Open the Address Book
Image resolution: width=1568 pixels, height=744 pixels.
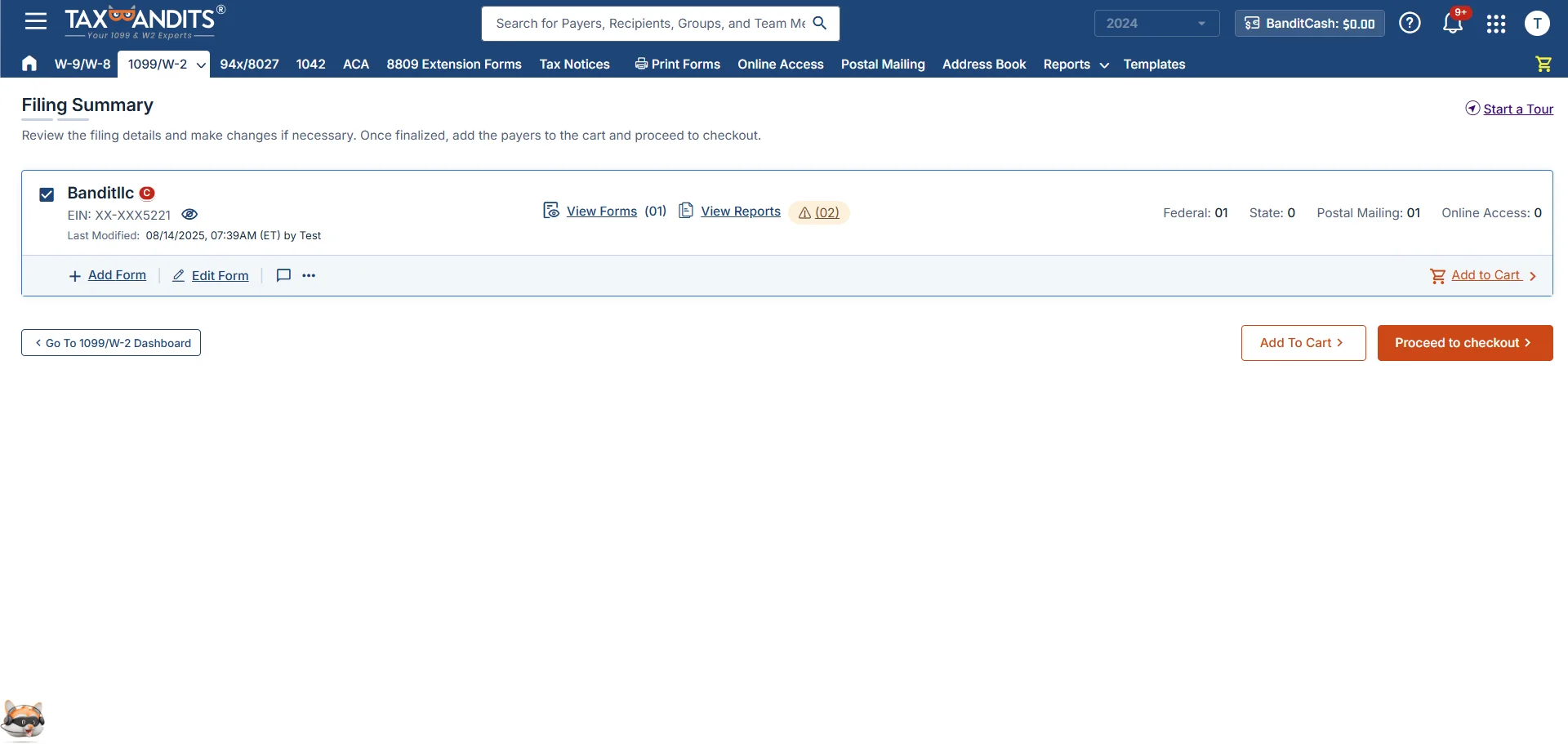click(984, 64)
